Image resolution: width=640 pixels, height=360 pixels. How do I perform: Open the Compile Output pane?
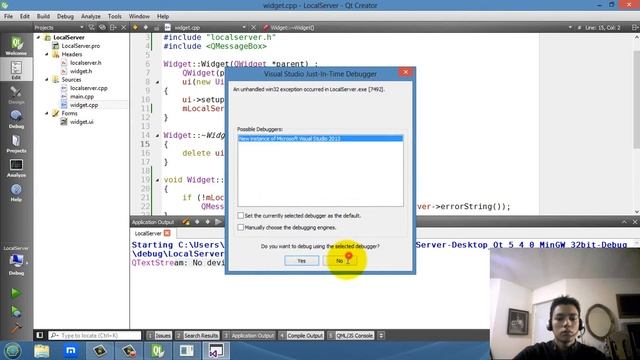302,335
